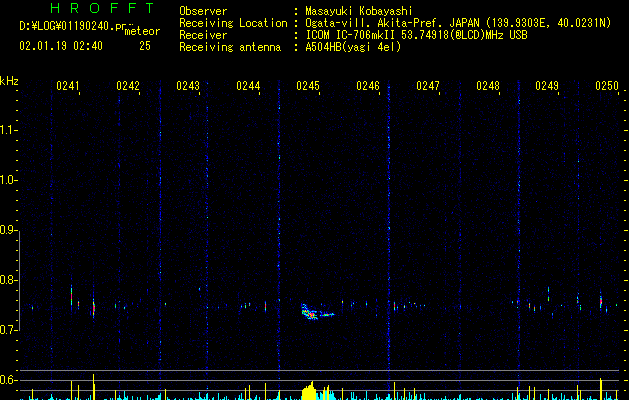Click the yellow intensity peak below 0245

(x=310, y=391)
